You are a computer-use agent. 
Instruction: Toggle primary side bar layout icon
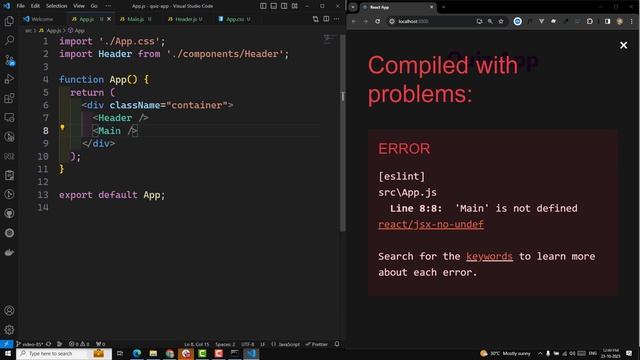click(263, 6)
